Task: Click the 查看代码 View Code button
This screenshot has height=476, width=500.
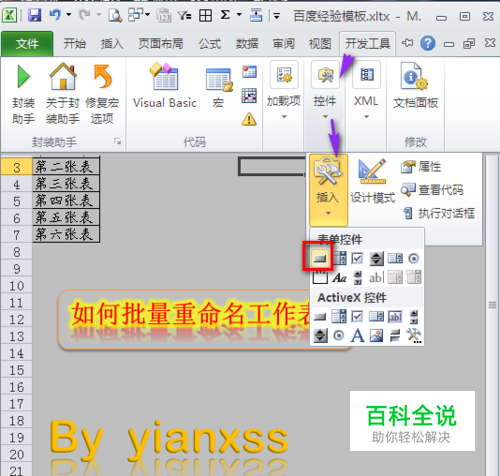Action: click(x=432, y=190)
